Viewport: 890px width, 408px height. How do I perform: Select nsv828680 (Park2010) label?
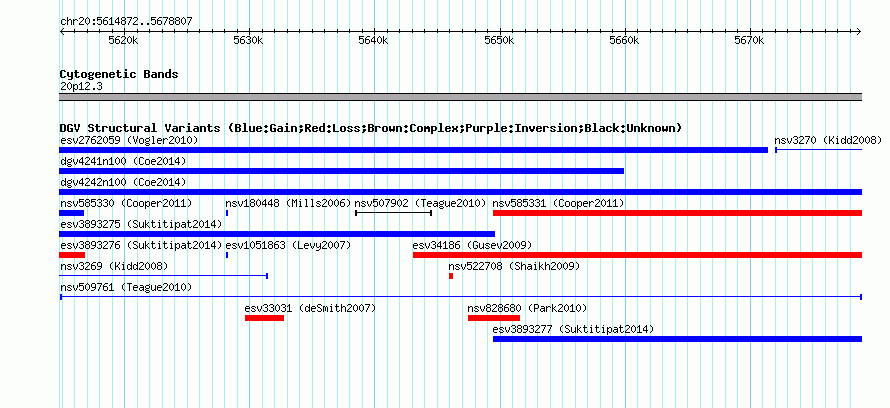527,308
